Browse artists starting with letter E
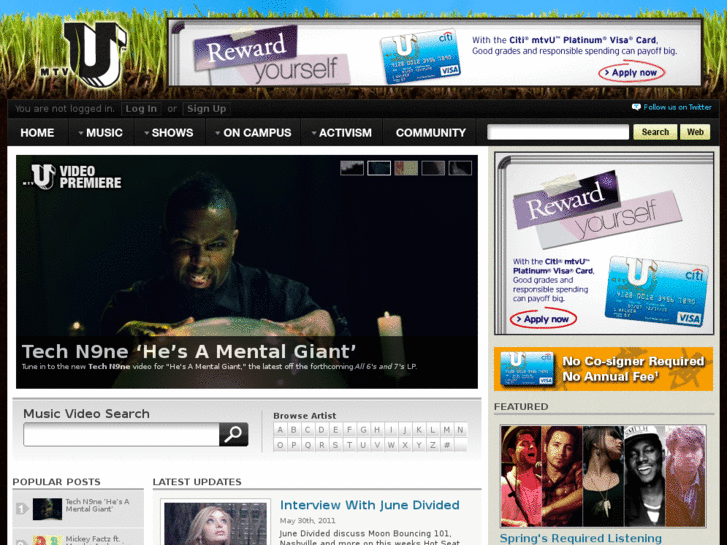This screenshot has height=545, width=727. (x=335, y=430)
